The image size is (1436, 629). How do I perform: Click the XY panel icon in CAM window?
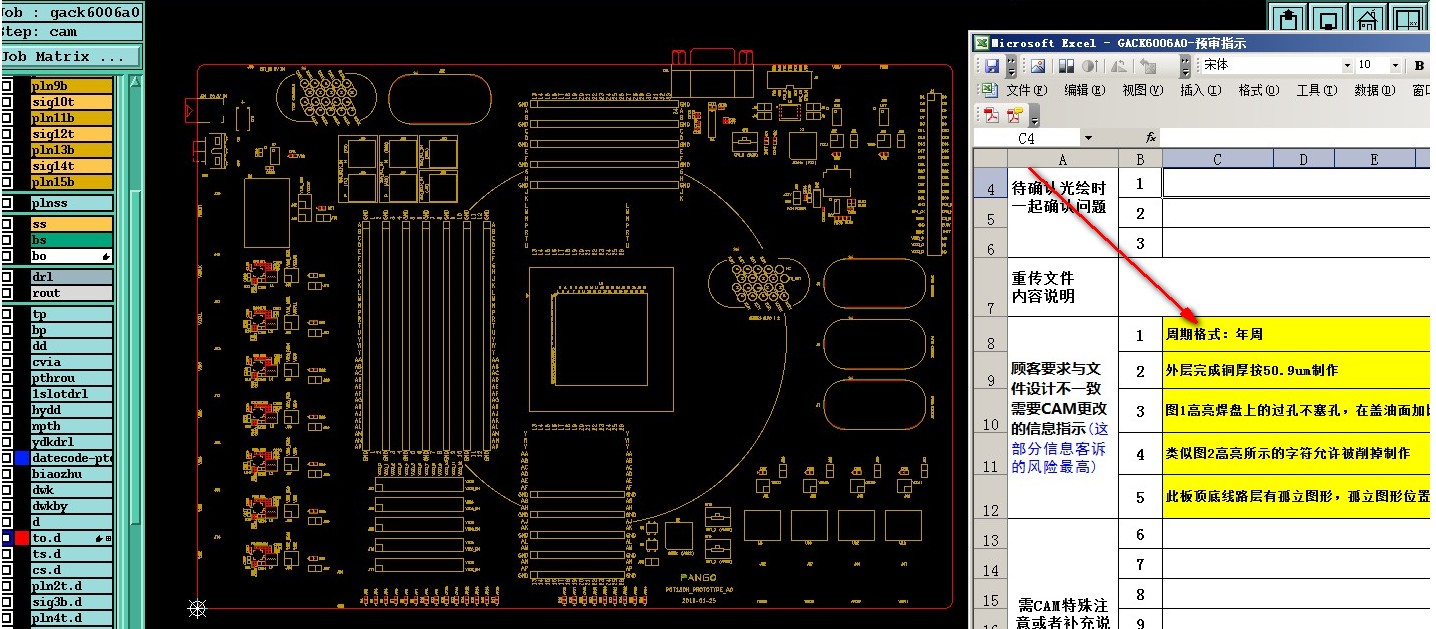(x=1408, y=19)
